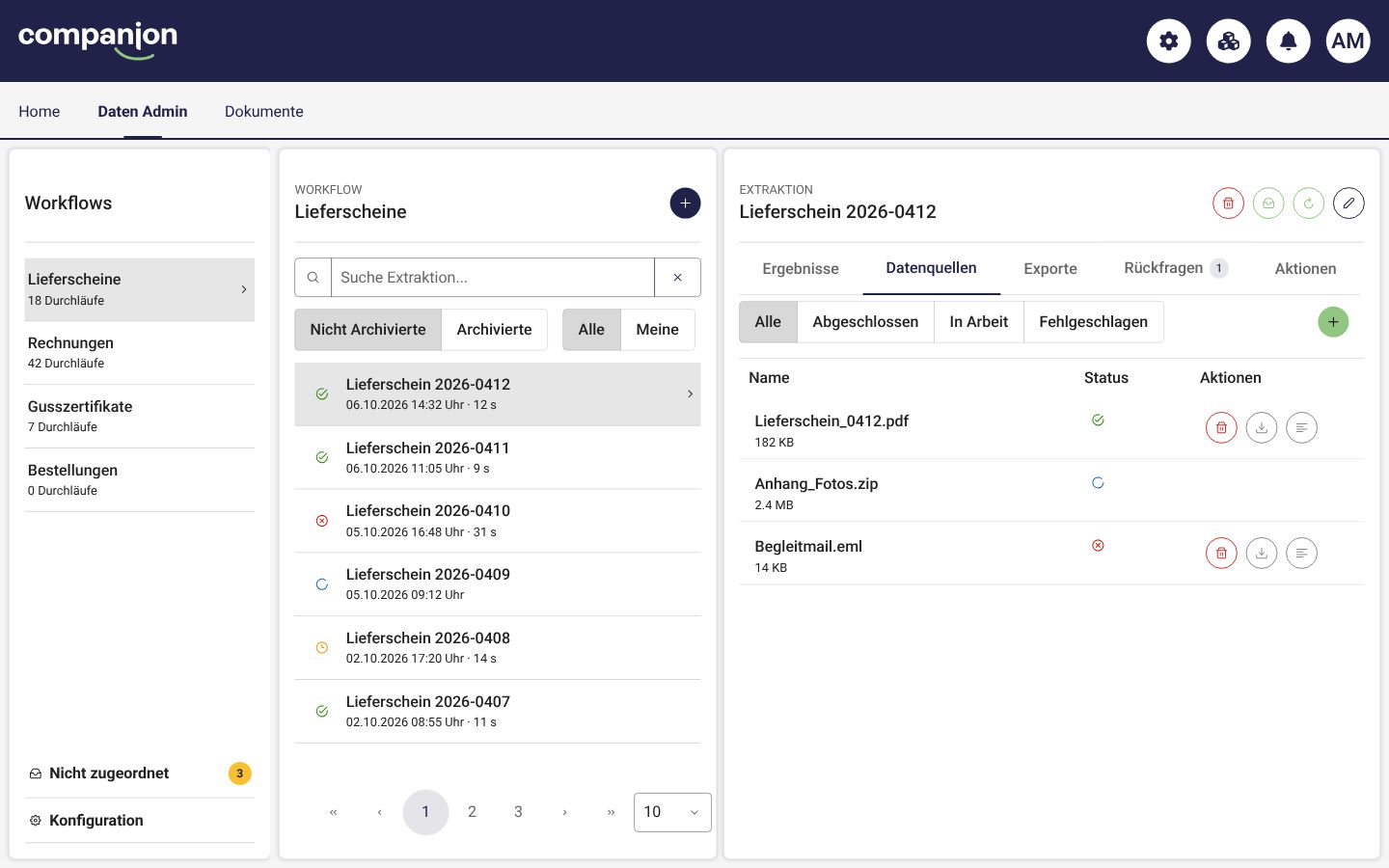This screenshot has width=1389, height=868.
Task: Expand Lieferschein 2026-0412 row chevron
Action: [x=690, y=393]
